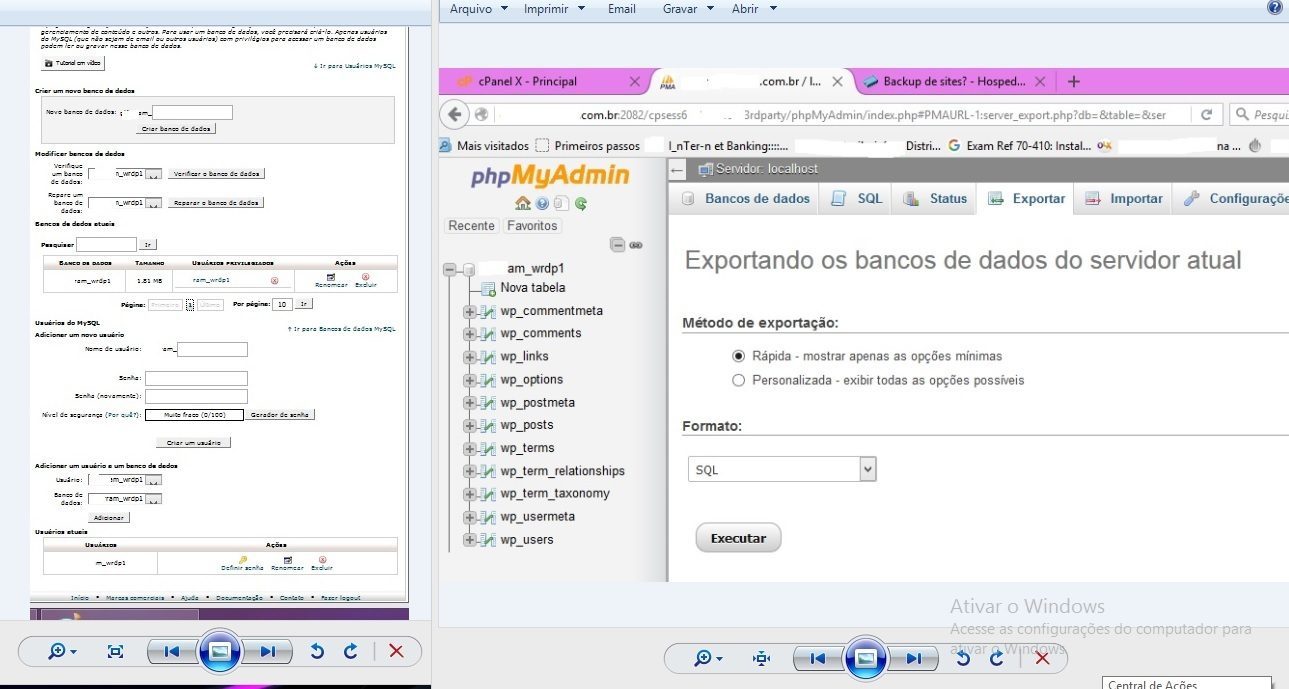Click the phpMyAdmin home icon
The height and width of the screenshot is (689, 1289).
point(523,204)
